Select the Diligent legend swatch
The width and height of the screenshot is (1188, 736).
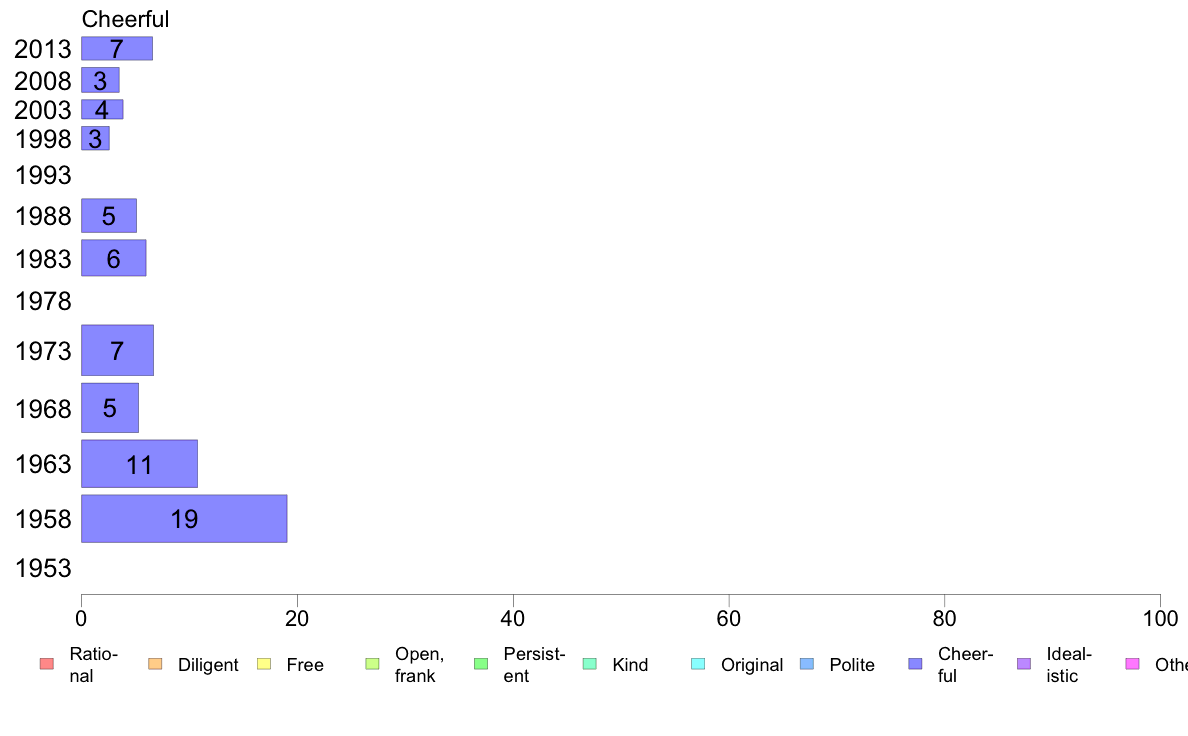pyautogui.click(x=155, y=664)
